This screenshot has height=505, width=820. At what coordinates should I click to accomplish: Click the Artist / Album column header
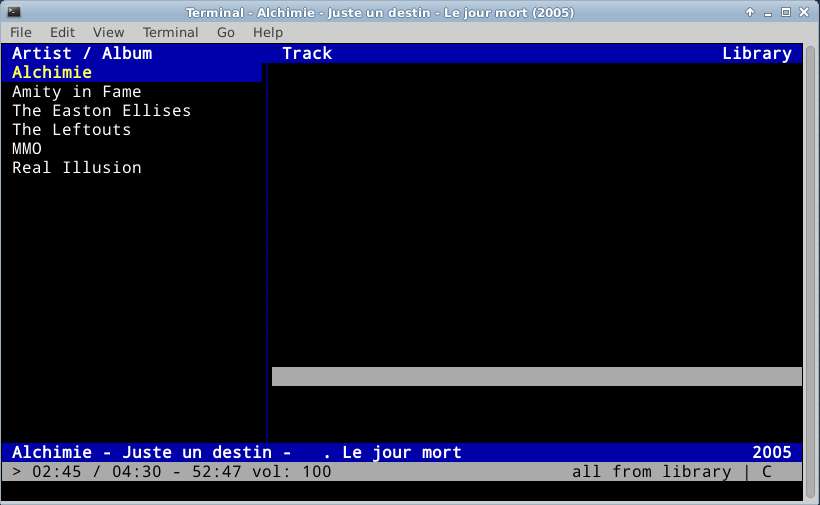pos(82,53)
